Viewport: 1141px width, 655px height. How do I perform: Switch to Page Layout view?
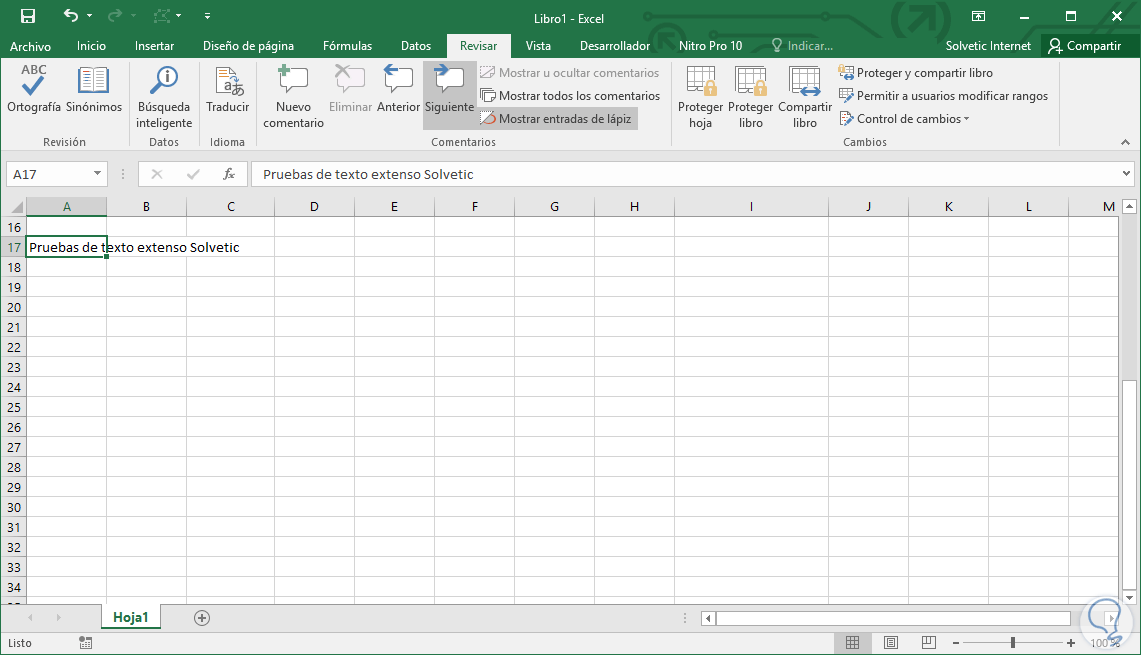890,643
